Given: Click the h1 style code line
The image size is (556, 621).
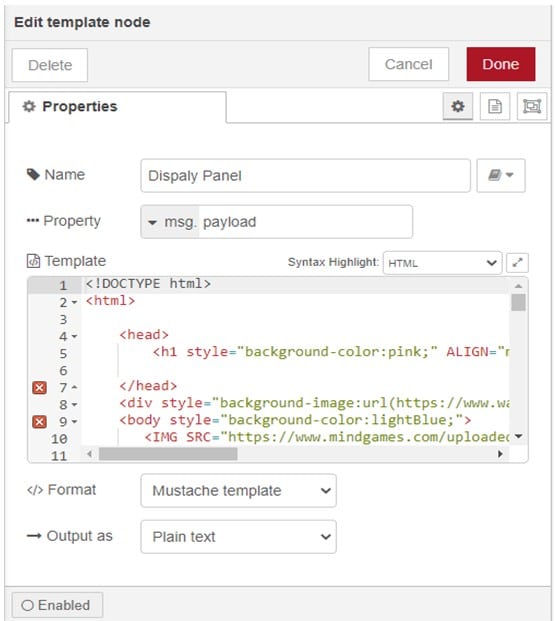Looking at the screenshot, I should pyautogui.click(x=331, y=352).
